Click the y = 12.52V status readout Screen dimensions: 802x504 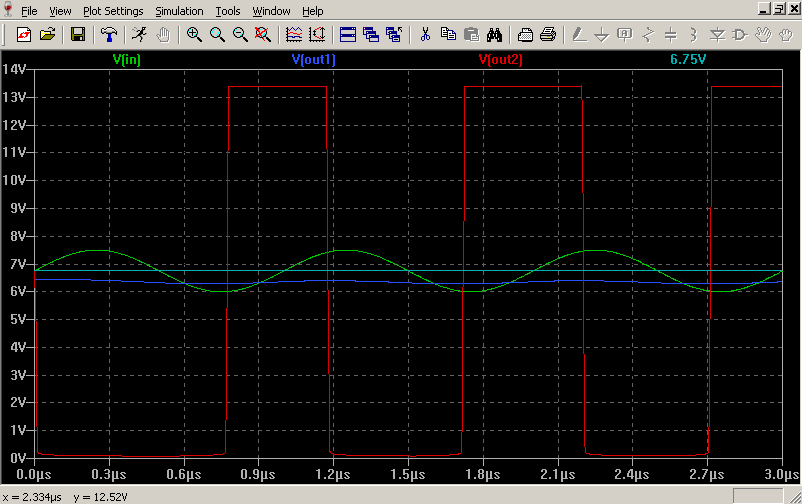tap(100, 497)
